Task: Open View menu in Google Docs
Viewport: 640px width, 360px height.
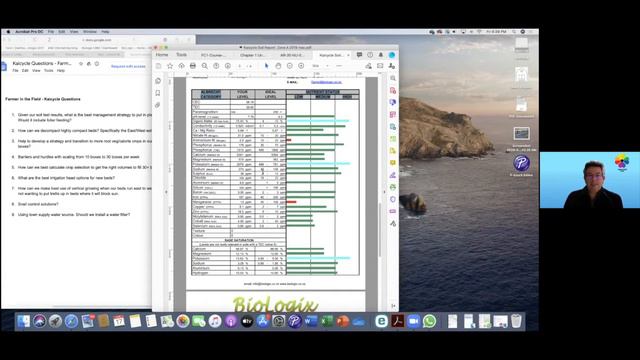Action: tap(36, 71)
